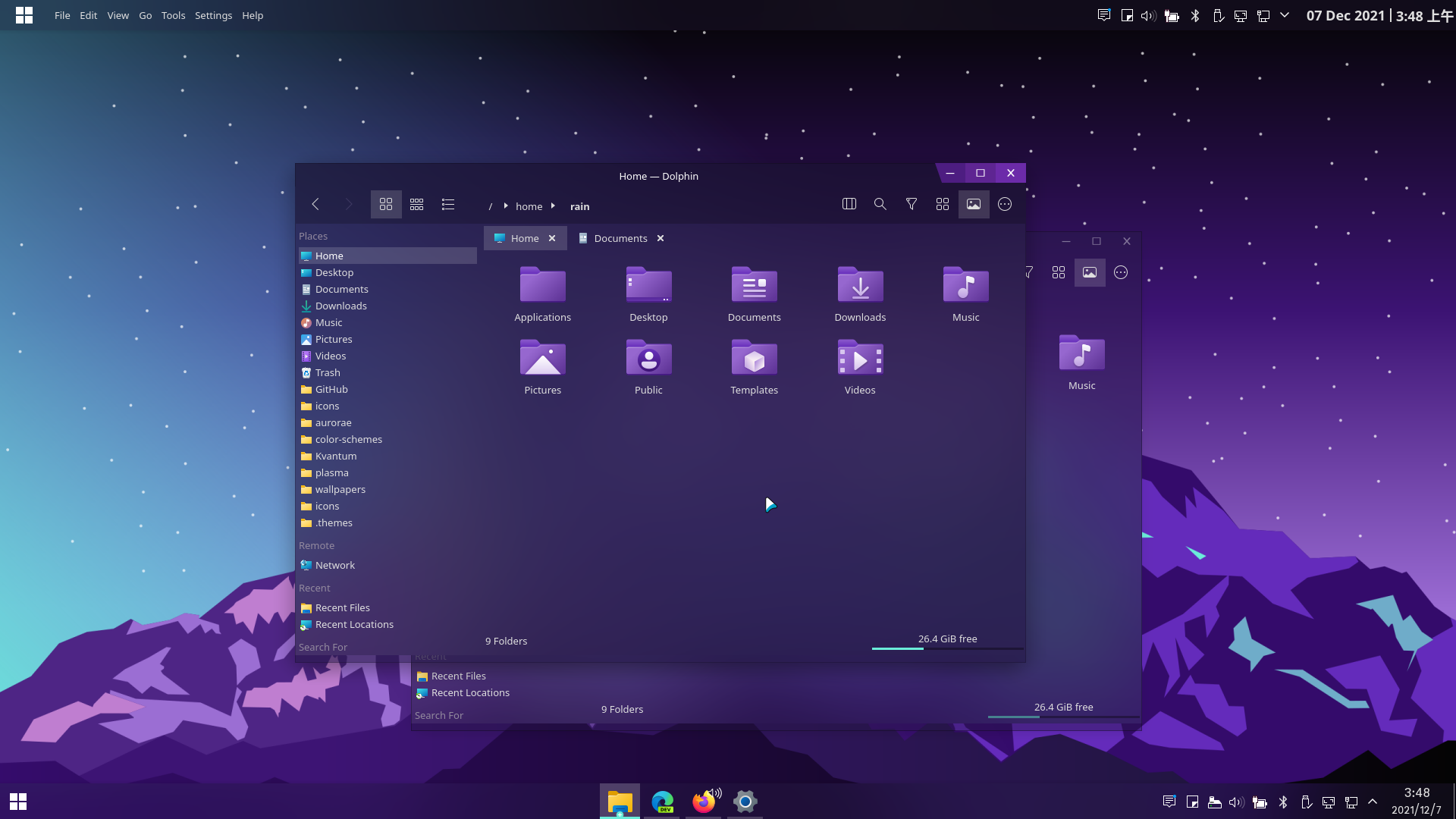Select Videos in the Places panel
Viewport: 1456px width, 819px height.
388,356
